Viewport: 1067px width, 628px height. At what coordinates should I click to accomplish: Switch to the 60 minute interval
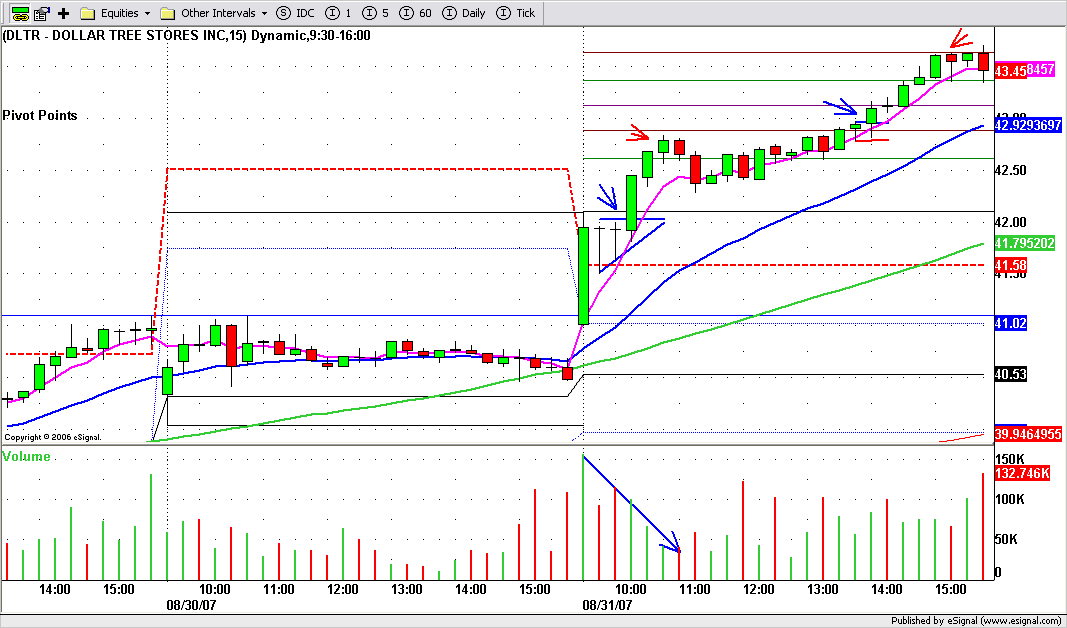(415, 13)
